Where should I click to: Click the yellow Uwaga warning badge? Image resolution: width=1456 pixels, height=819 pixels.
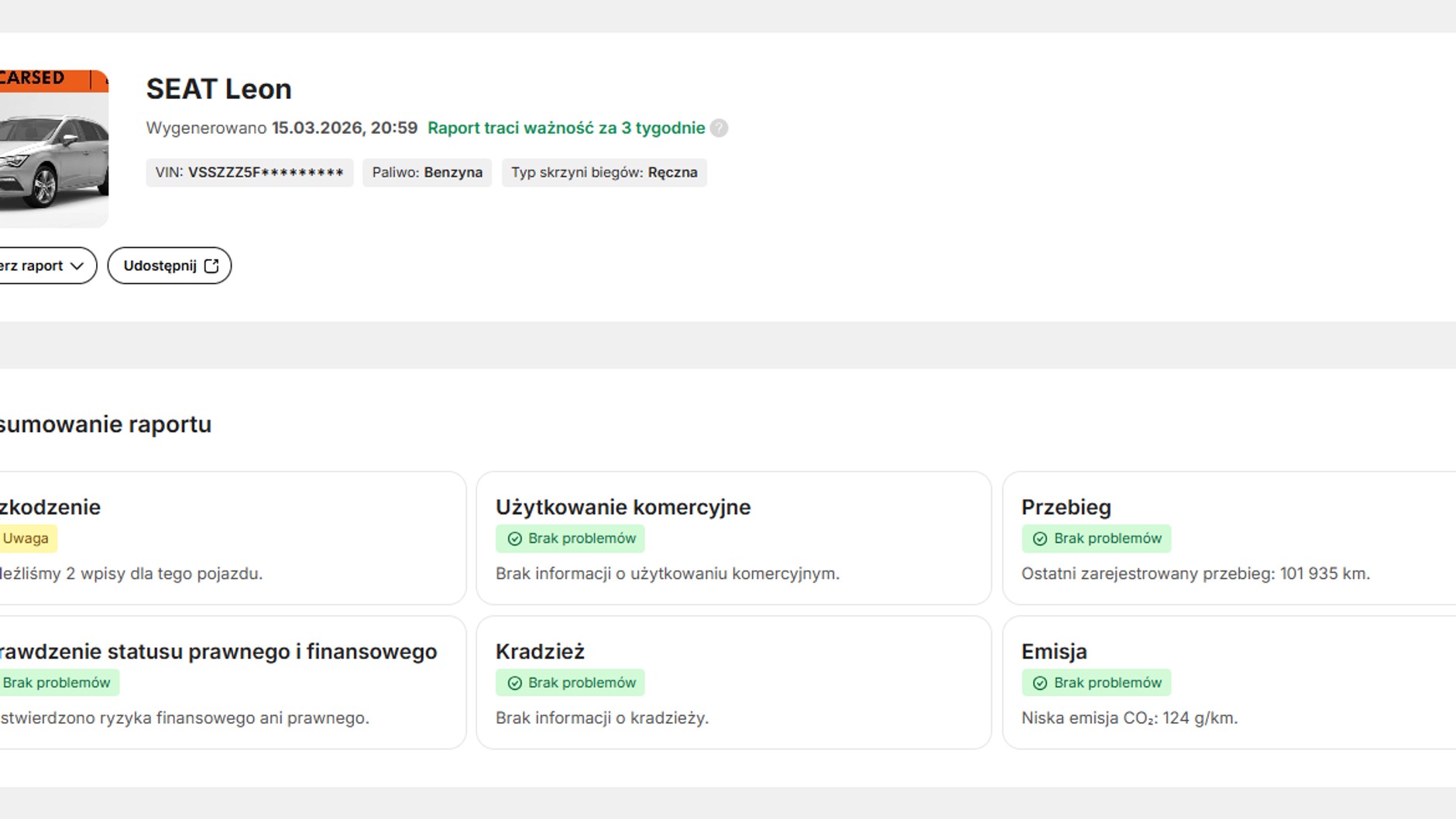26,539
